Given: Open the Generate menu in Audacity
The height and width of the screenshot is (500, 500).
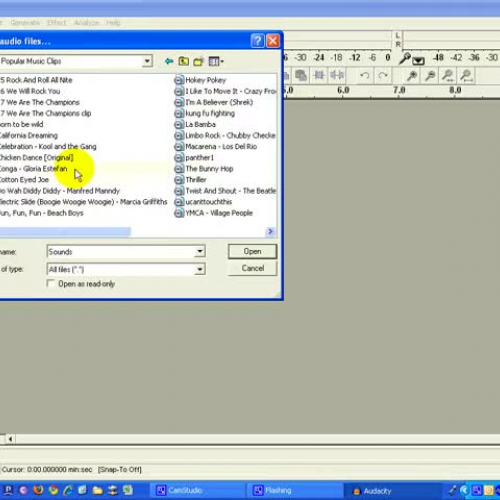Looking at the screenshot, I should pos(25,23).
